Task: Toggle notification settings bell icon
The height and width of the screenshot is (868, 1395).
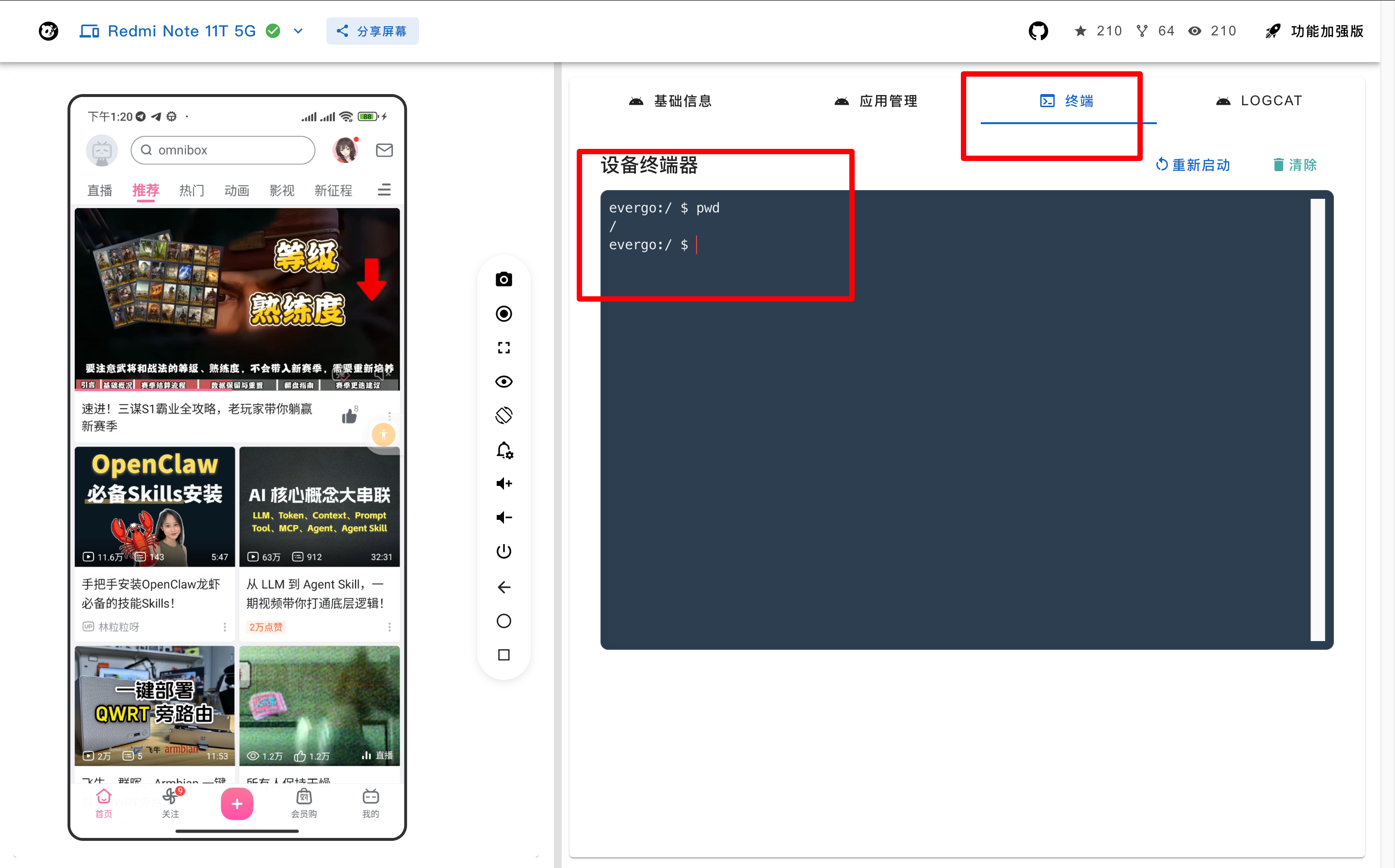Action: tap(503, 450)
